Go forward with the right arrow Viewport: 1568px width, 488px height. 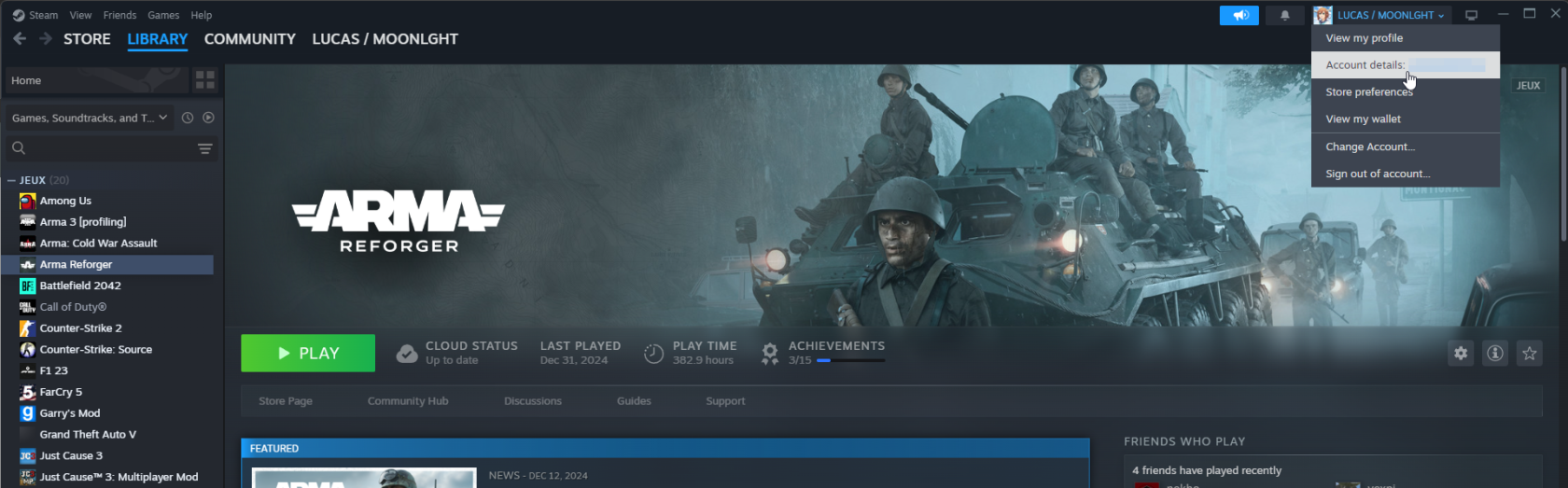point(45,38)
